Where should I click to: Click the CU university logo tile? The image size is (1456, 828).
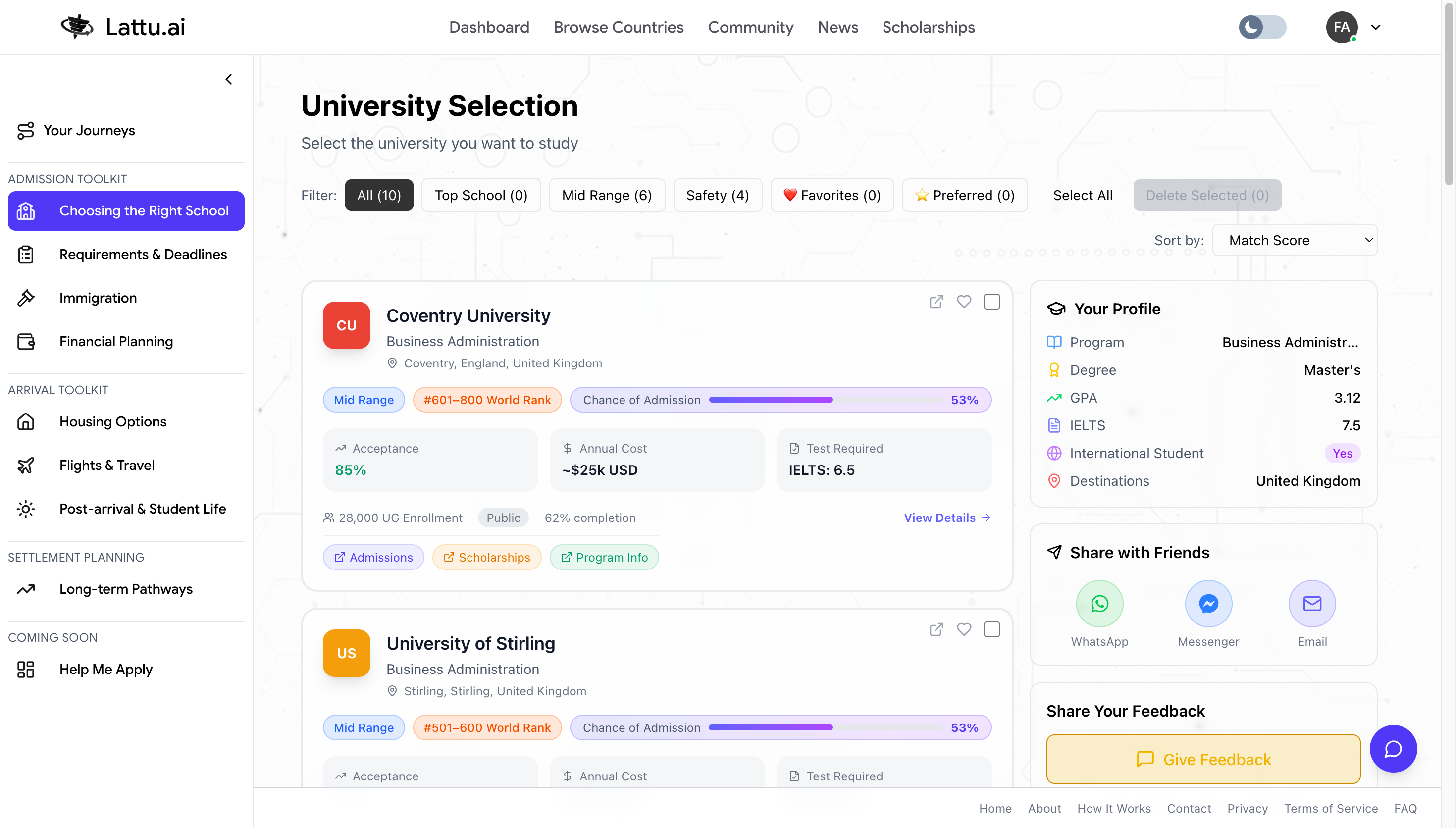coord(346,325)
